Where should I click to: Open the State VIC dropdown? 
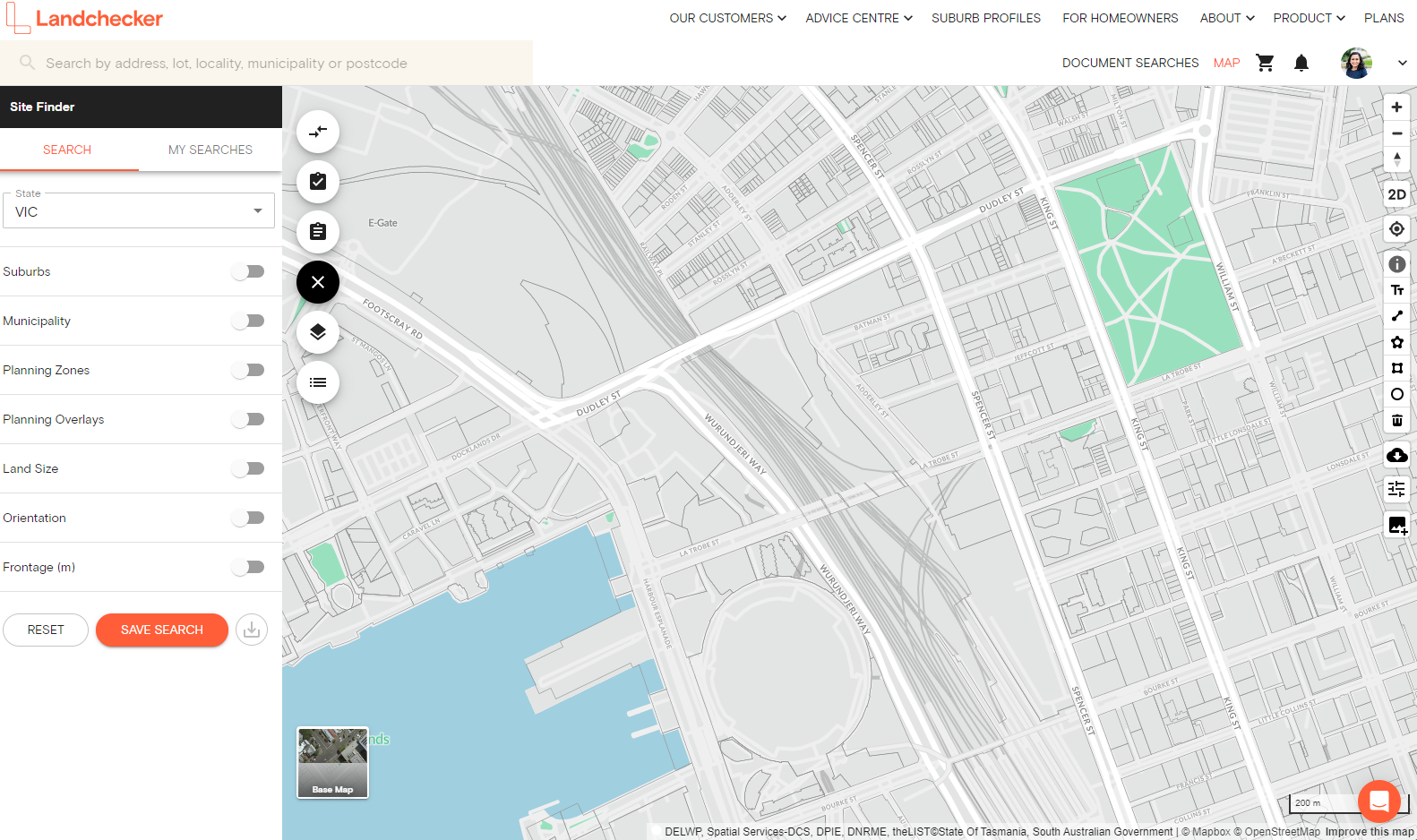click(x=139, y=211)
